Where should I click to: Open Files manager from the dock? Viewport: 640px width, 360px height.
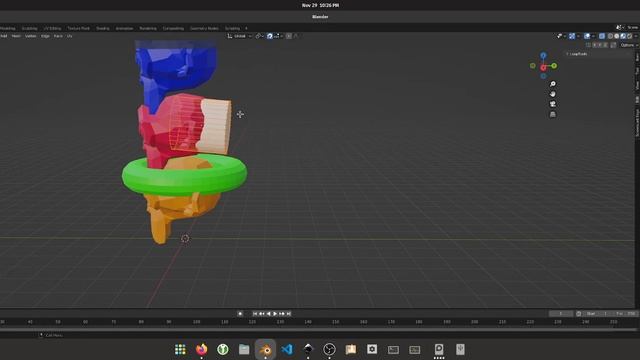(244, 349)
